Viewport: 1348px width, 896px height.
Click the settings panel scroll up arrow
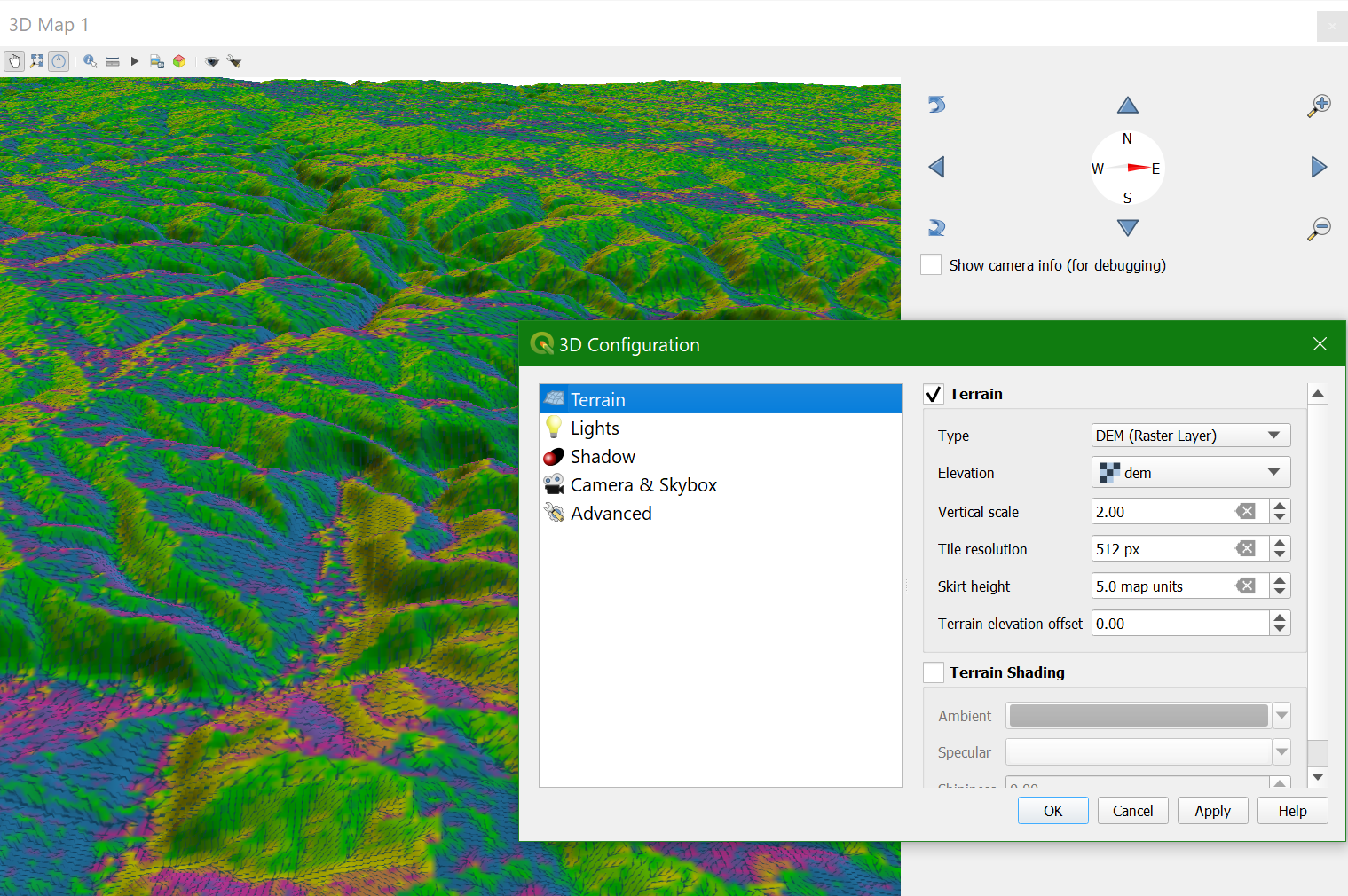point(1318,393)
